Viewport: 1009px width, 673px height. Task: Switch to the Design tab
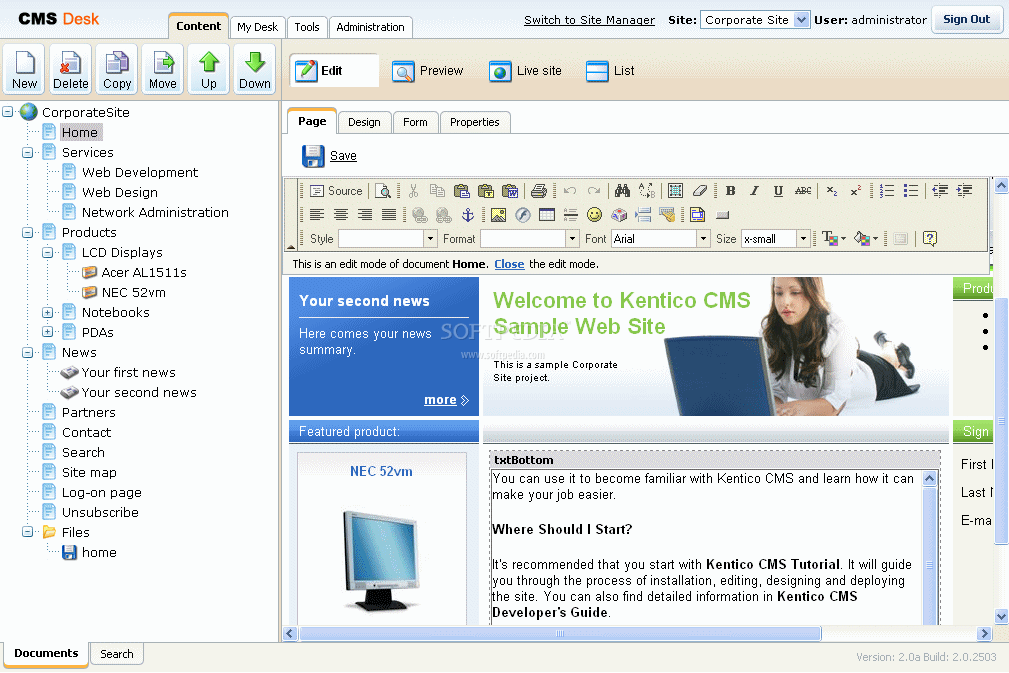pyautogui.click(x=364, y=122)
